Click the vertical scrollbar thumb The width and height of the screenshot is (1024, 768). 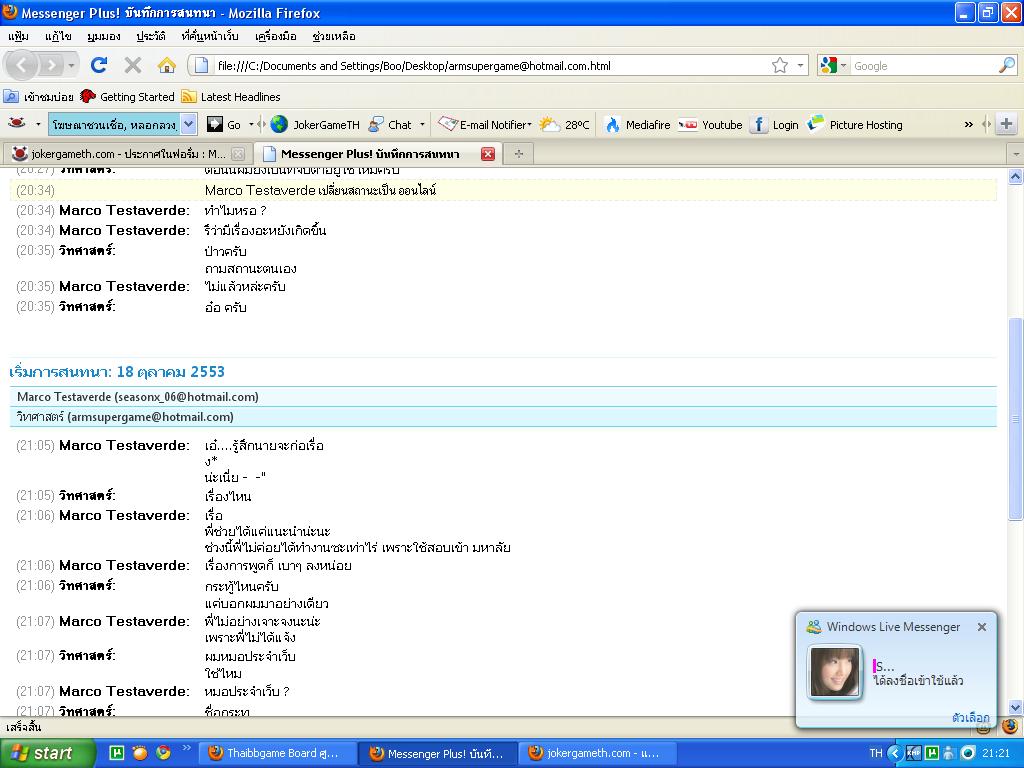(x=1016, y=418)
